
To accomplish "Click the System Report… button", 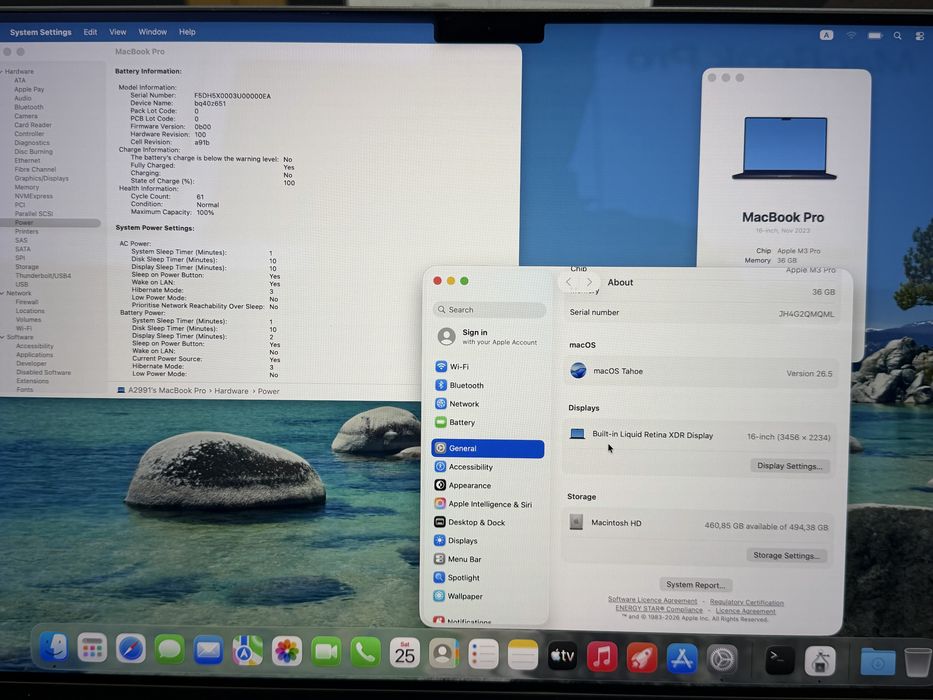I will click(x=696, y=585).
